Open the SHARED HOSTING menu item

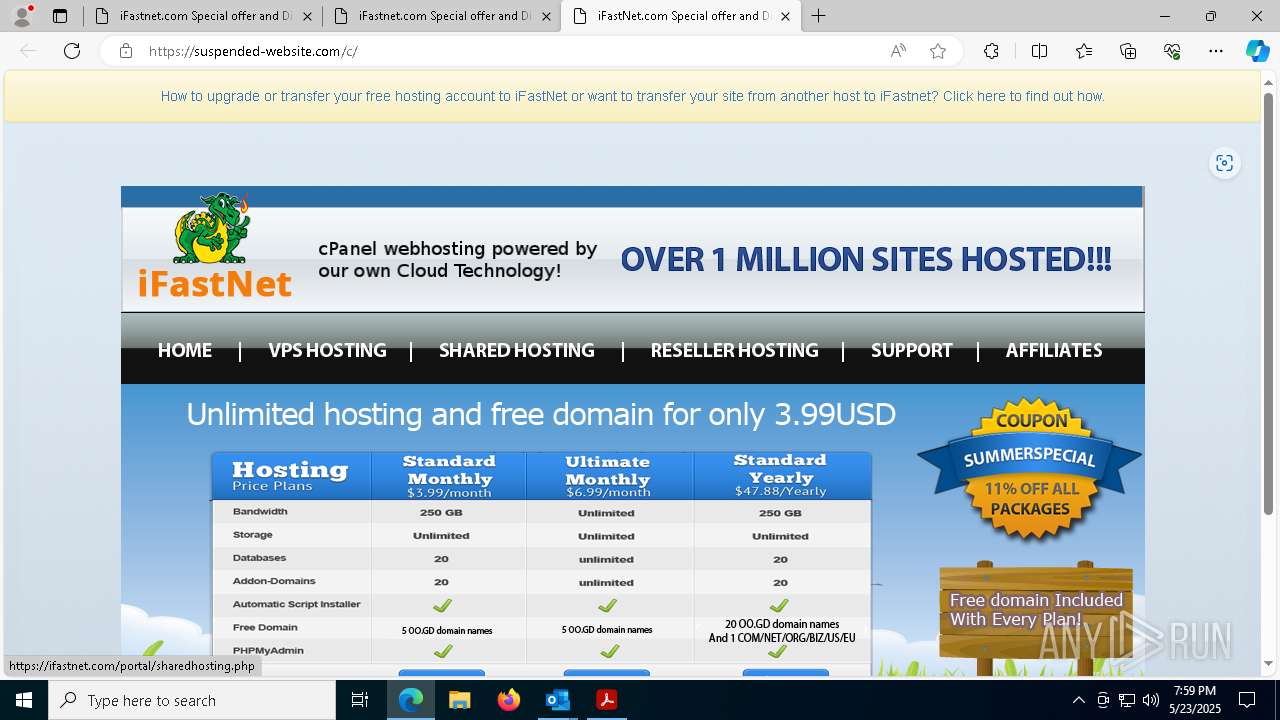click(517, 351)
